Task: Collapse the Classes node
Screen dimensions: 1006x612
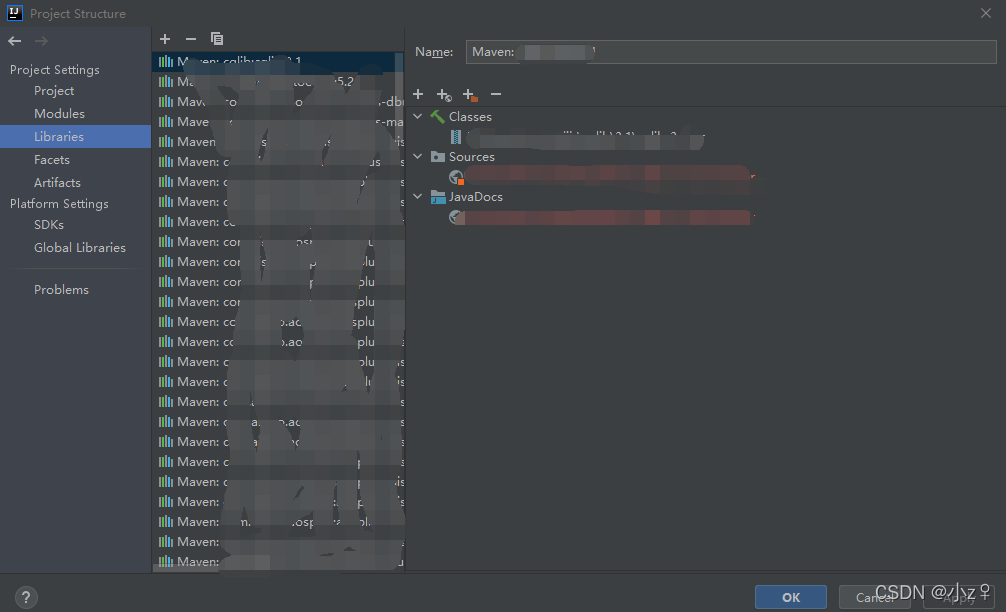Action: click(418, 117)
